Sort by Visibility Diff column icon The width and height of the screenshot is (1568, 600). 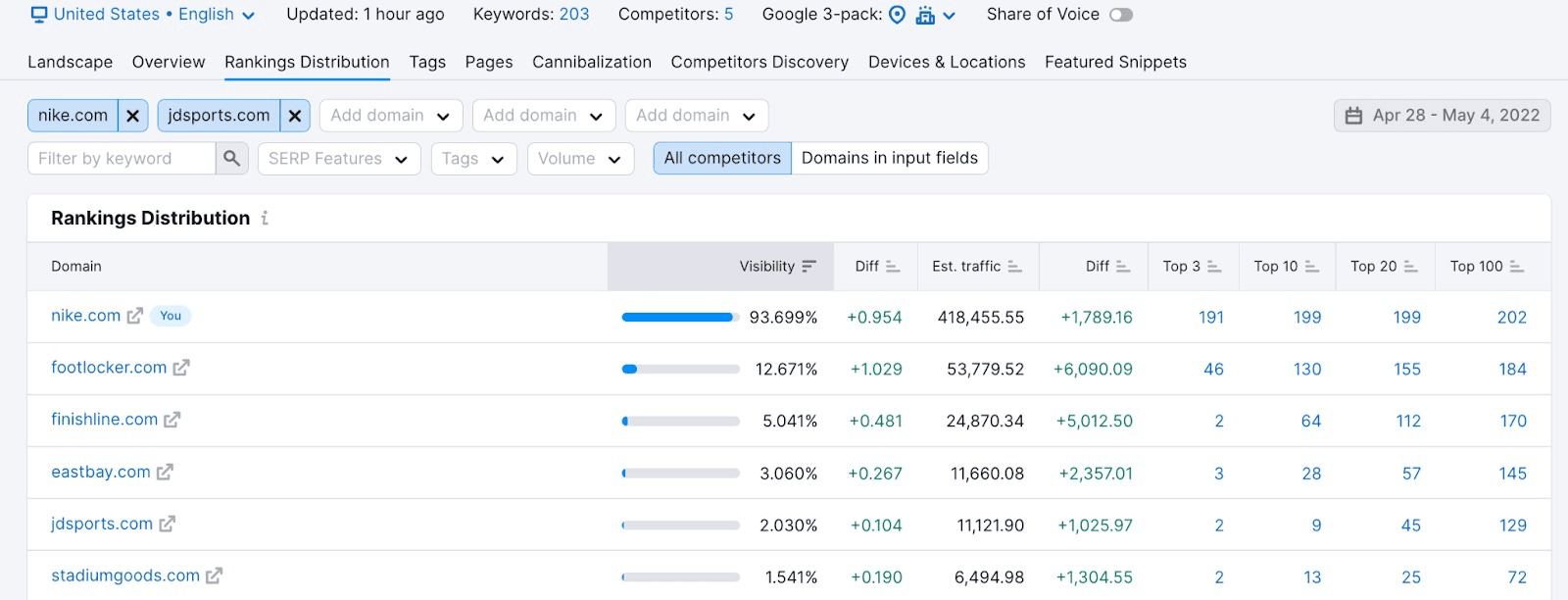(x=893, y=267)
